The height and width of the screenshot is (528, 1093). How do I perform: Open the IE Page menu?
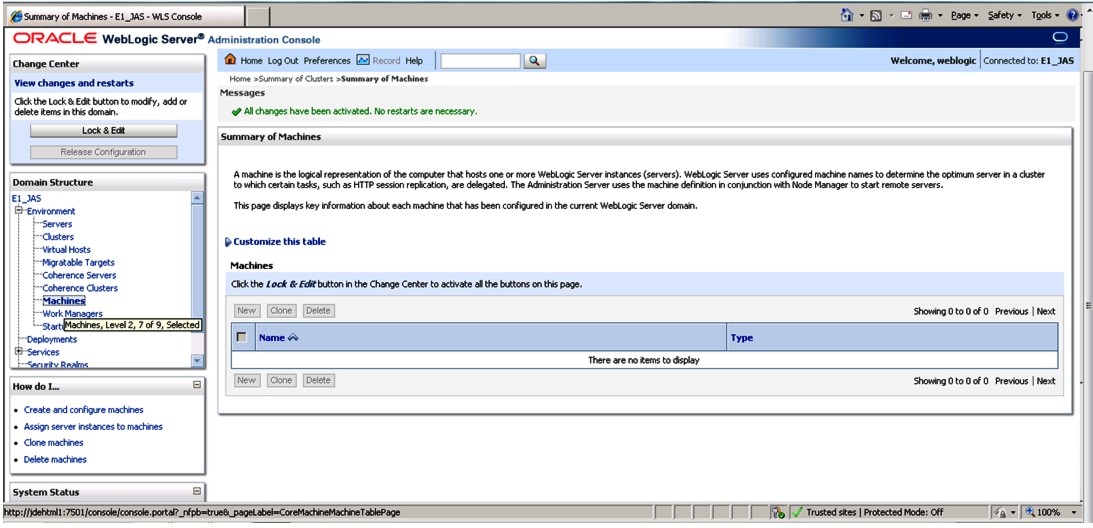pyautogui.click(x=965, y=15)
